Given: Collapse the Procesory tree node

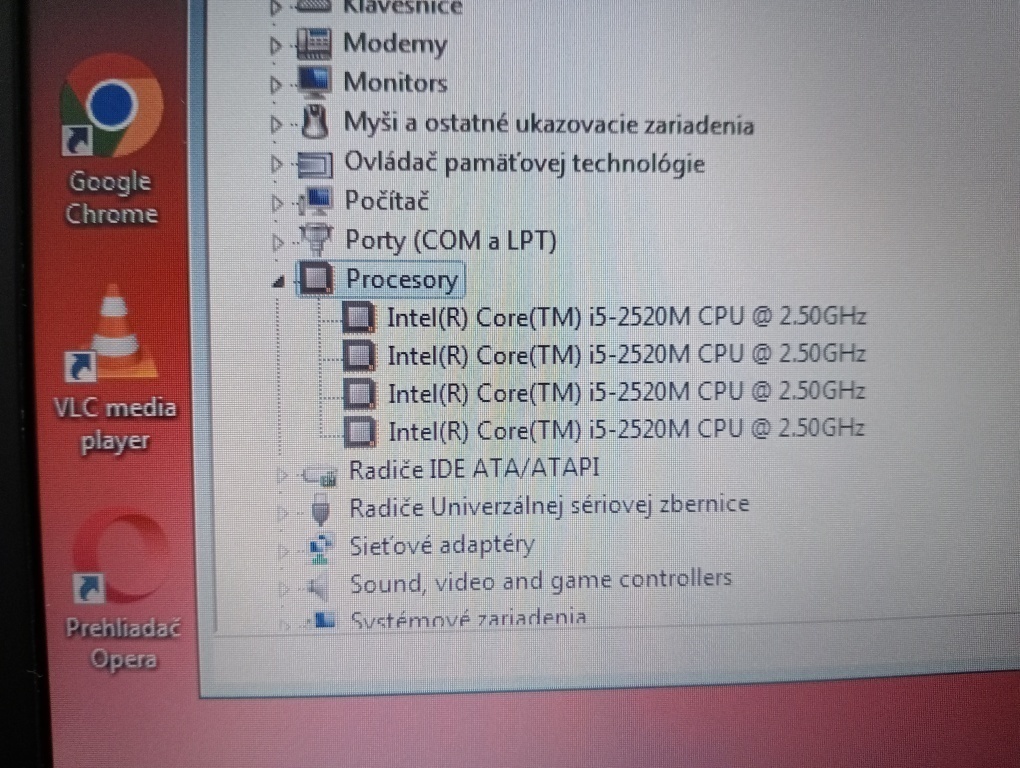Looking at the screenshot, I should pos(277,283).
